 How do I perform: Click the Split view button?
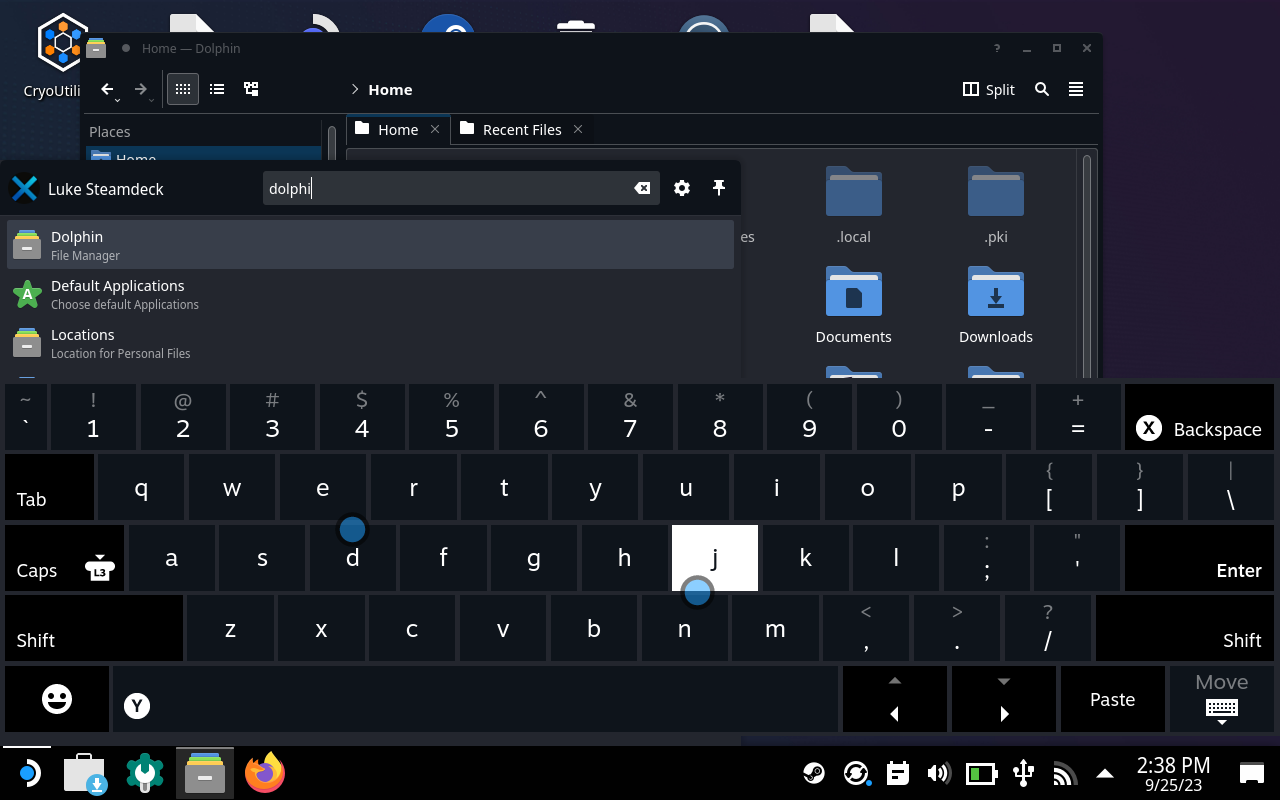click(x=988, y=89)
